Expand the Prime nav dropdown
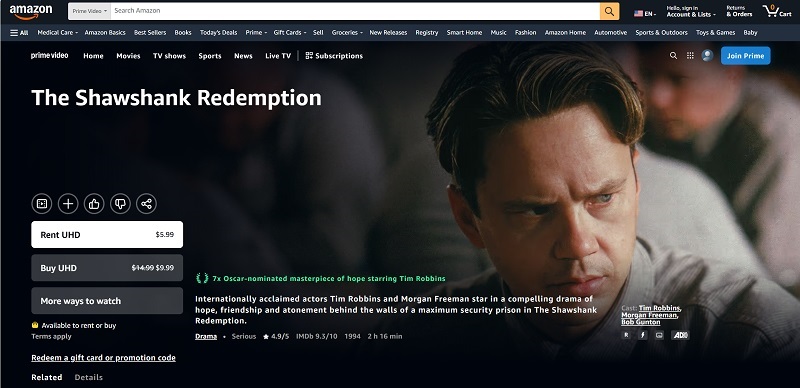800x388 pixels. tap(256, 33)
